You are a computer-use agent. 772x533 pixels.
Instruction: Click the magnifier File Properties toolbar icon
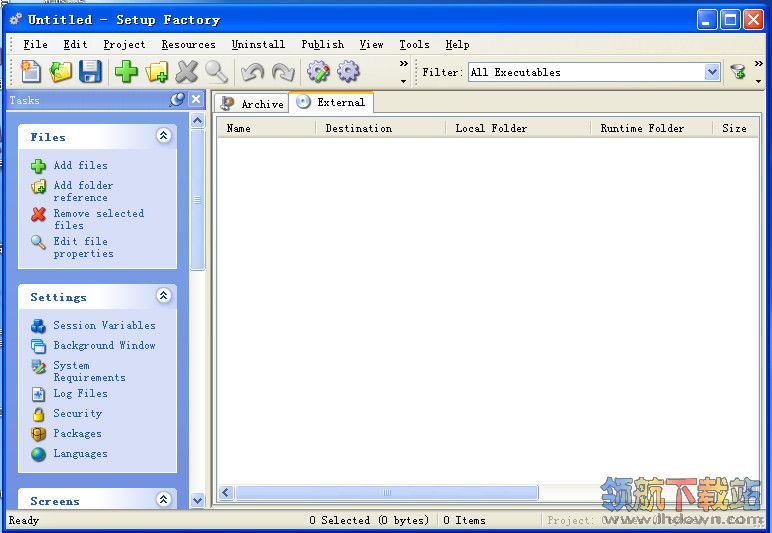tap(216, 72)
